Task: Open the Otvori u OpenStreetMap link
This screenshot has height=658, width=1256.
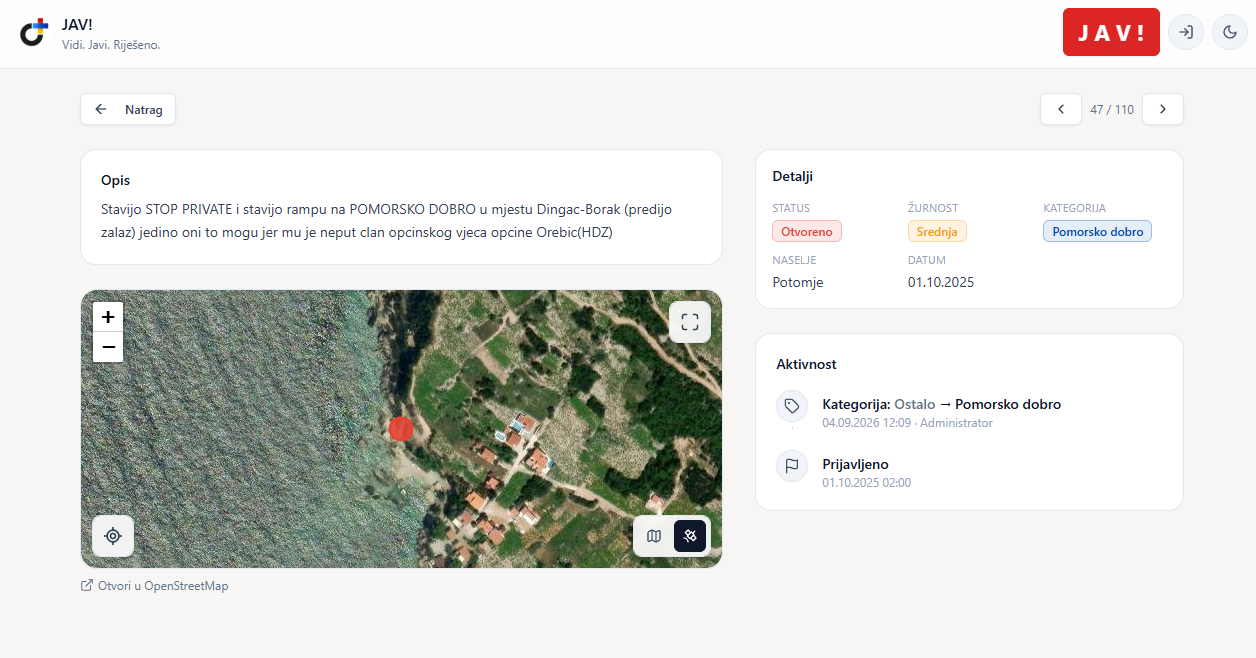Action: point(154,586)
